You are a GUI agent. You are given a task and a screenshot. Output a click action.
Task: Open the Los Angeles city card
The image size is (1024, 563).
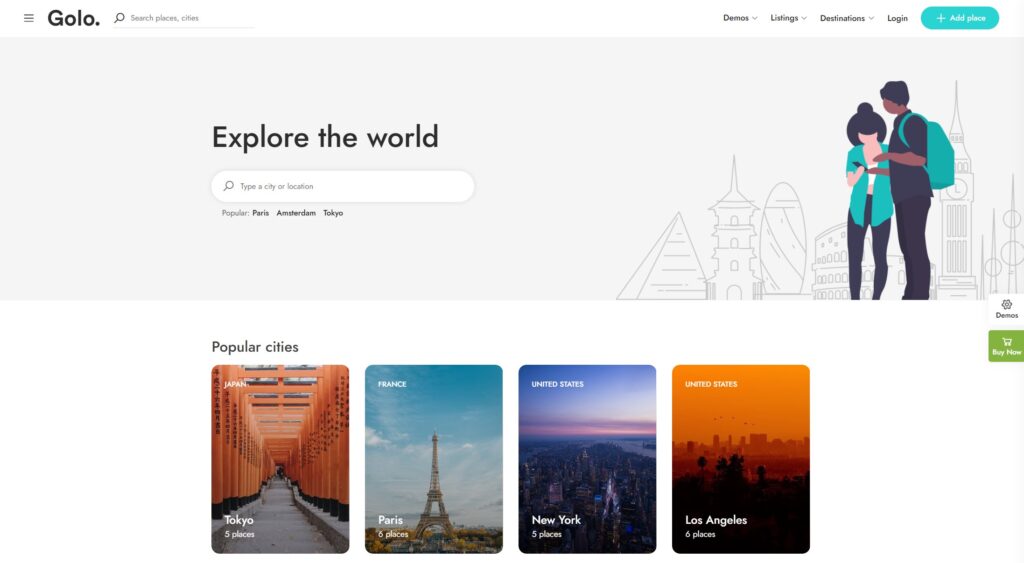point(740,458)
